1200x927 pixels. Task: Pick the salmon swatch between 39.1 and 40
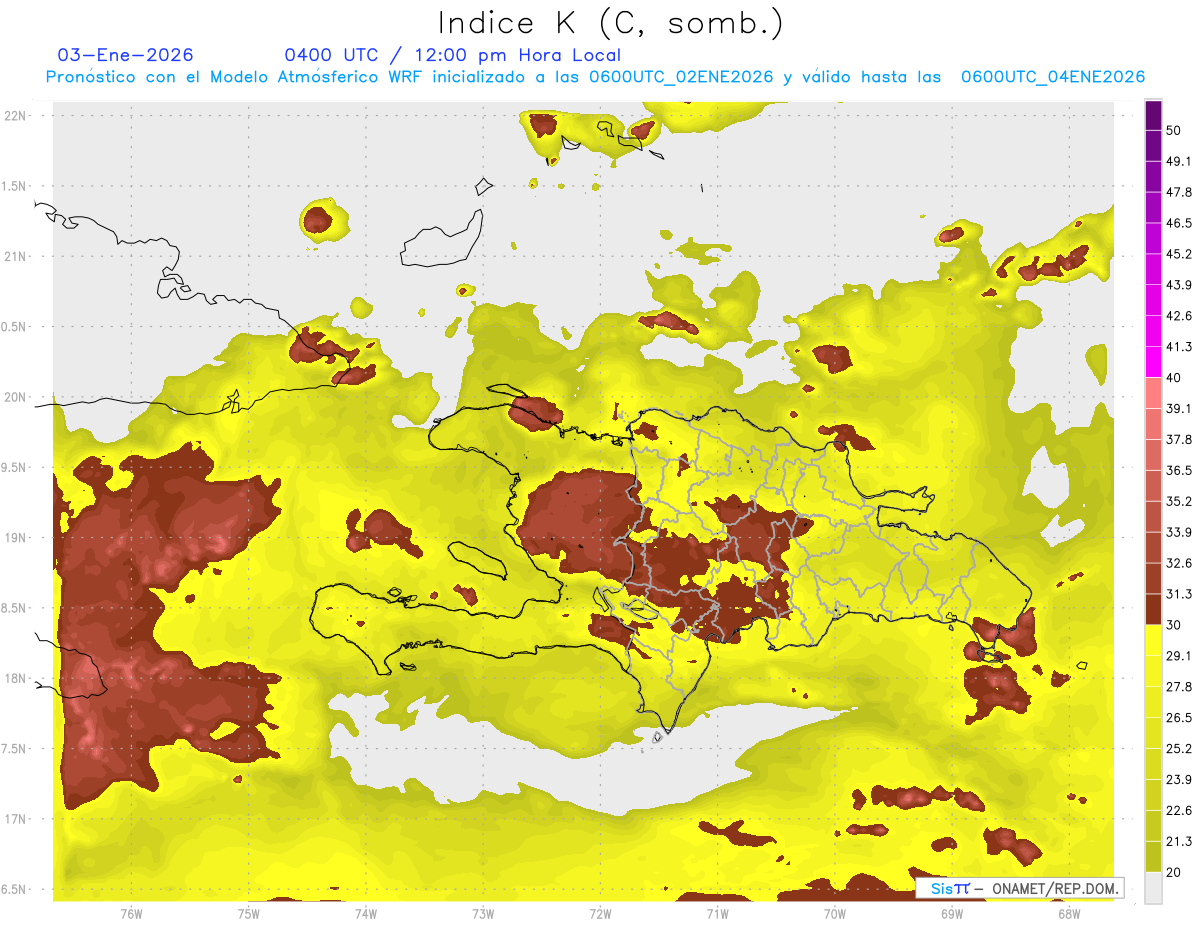tap(1154, 394)
